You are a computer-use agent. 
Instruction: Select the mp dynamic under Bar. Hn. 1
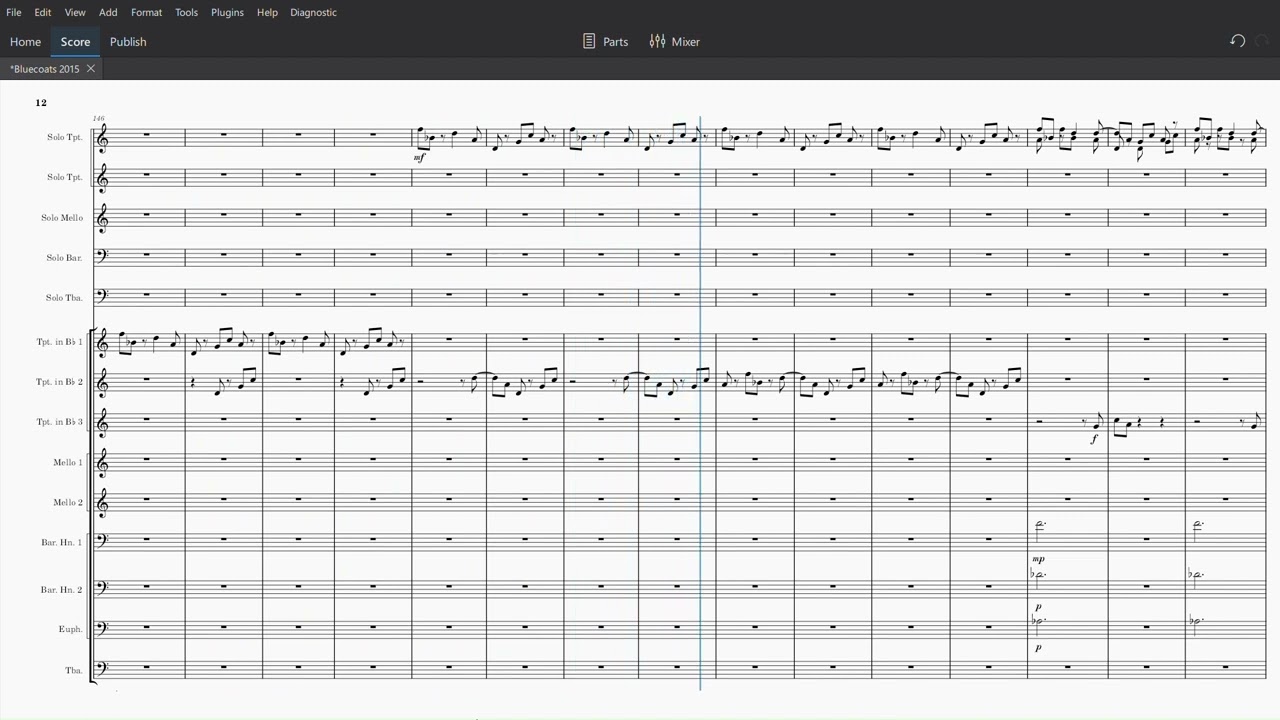pyautogui.click(x=1038, y=559)
